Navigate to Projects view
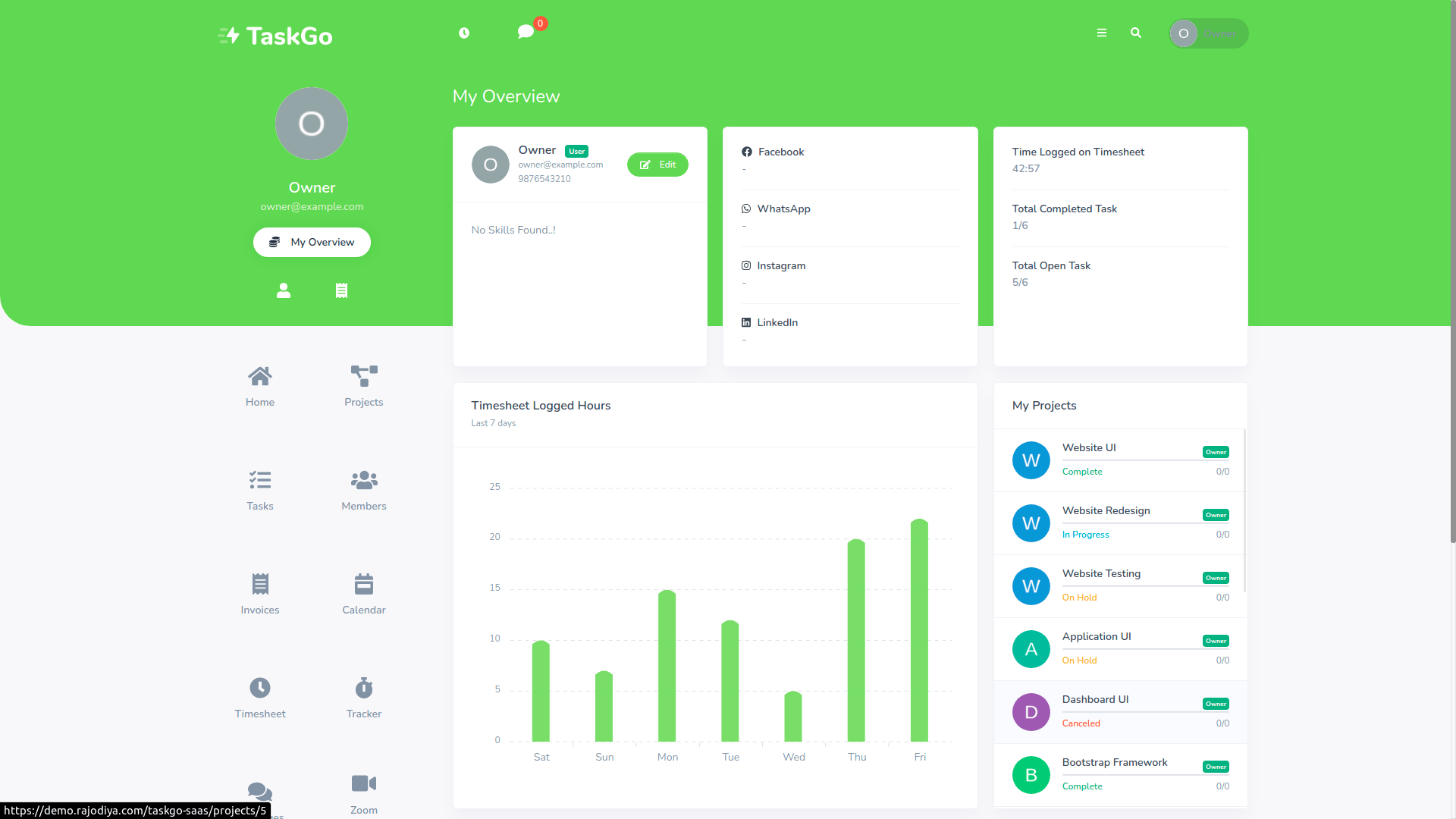The height and width of the screenshot is (819, 1456). click(x=363, y=384)
